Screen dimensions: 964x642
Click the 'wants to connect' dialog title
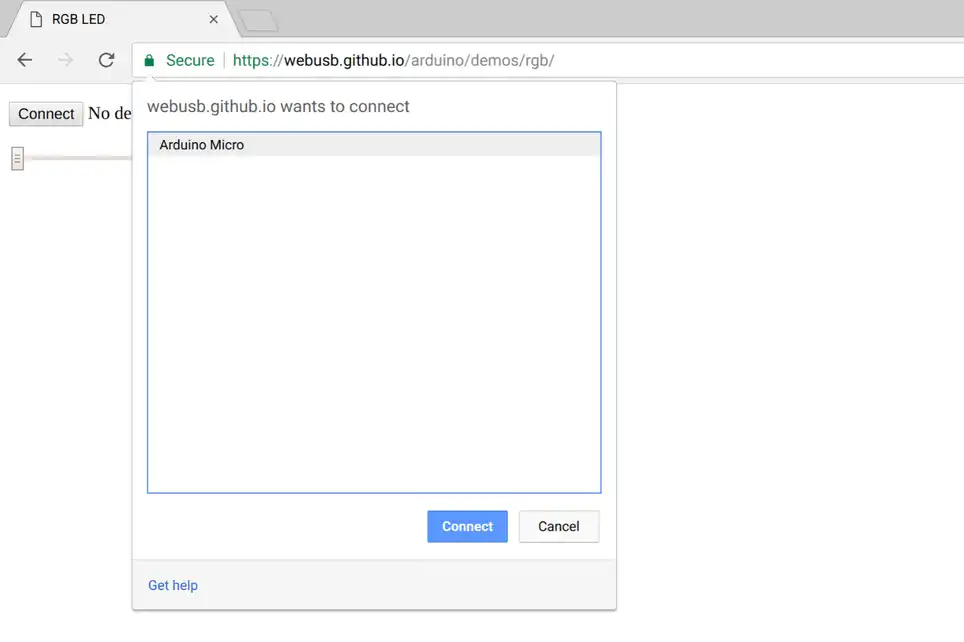[278, 106]
